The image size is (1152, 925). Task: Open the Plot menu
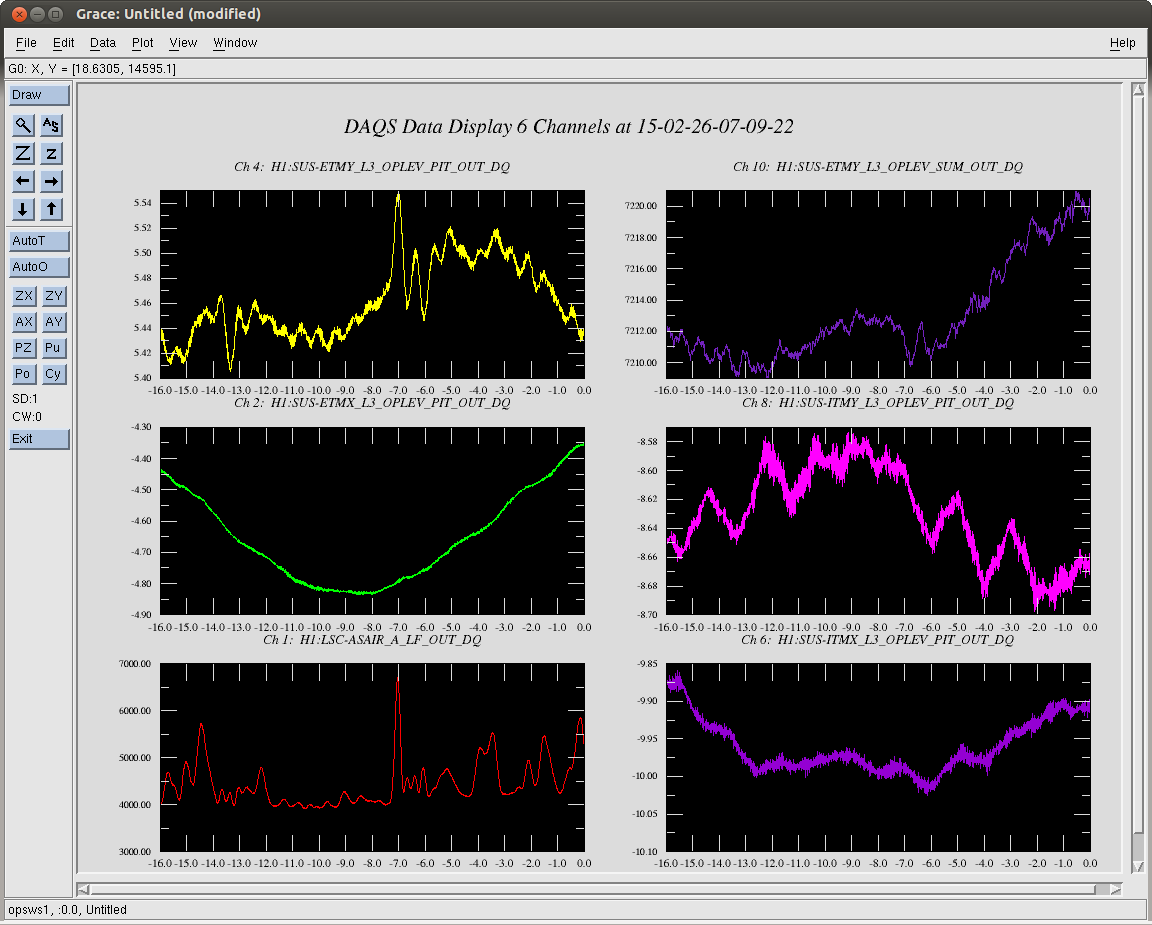[x=143, y=43]
